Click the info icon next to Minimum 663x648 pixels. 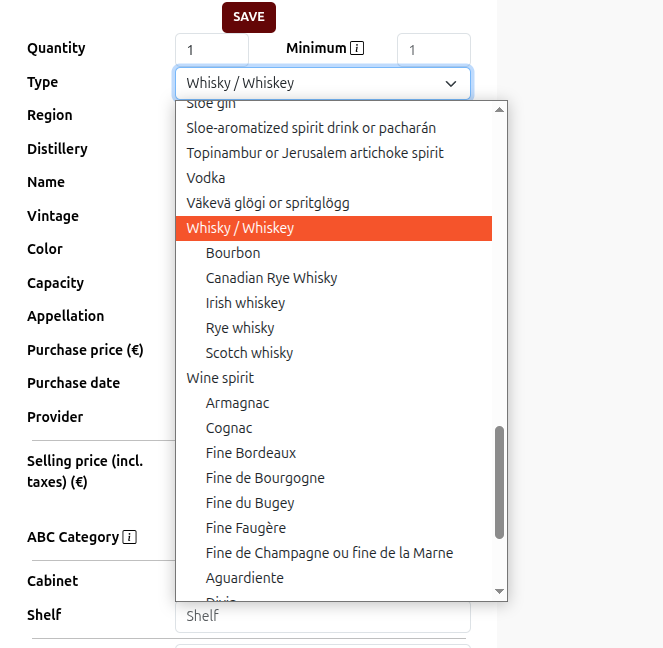tap(357, 48)
